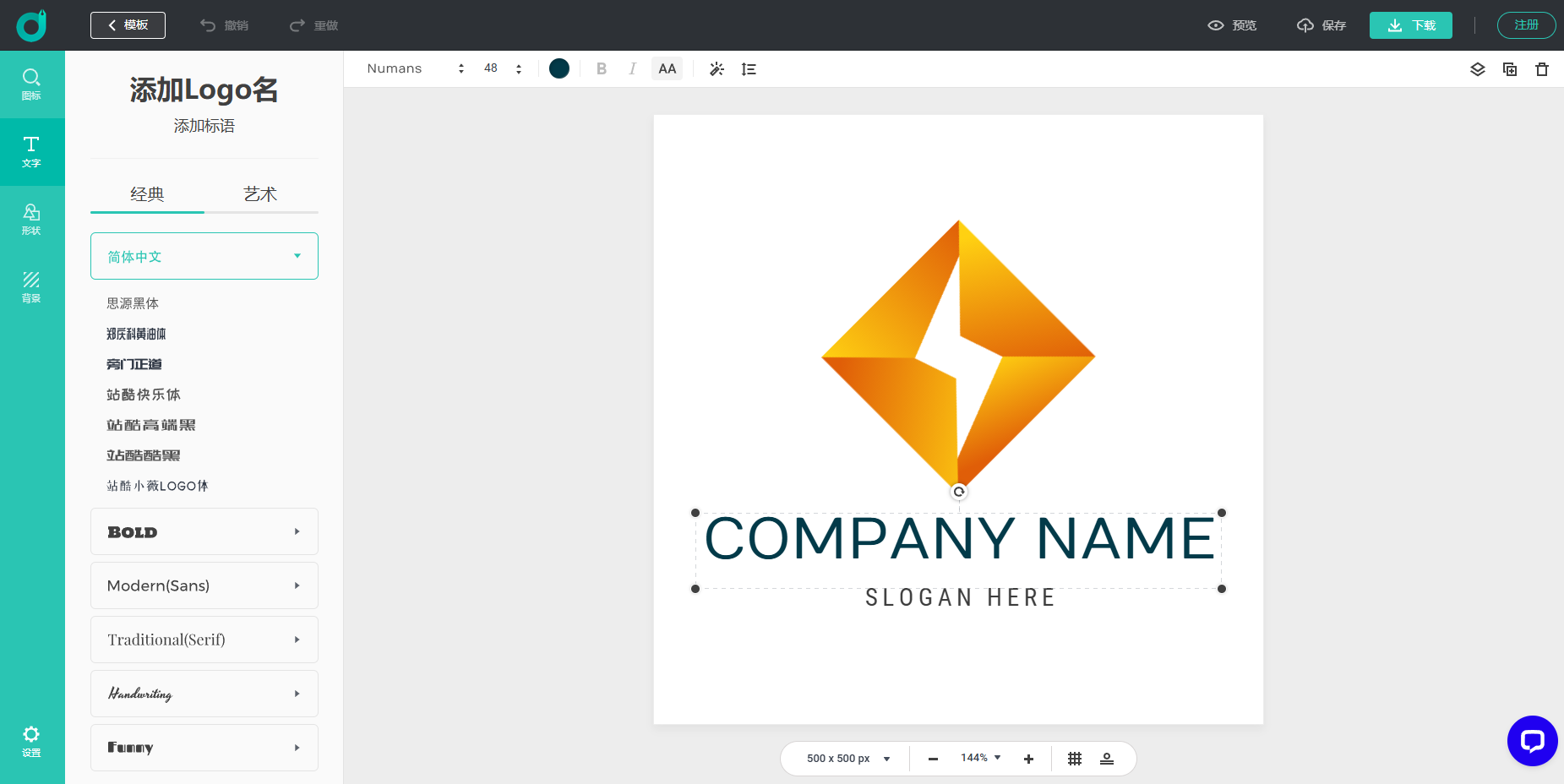1564x784 pixels.
Task: Open the dark teal text color swatch
Action: (x=559, y=69)
